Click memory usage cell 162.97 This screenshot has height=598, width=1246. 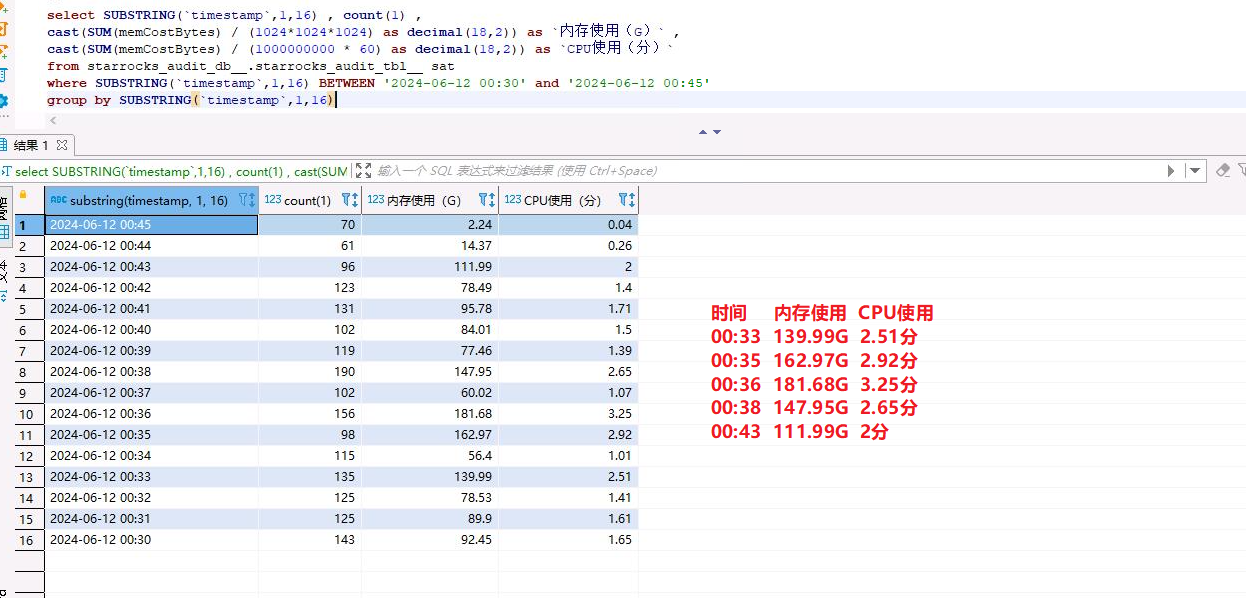point(430,435)
